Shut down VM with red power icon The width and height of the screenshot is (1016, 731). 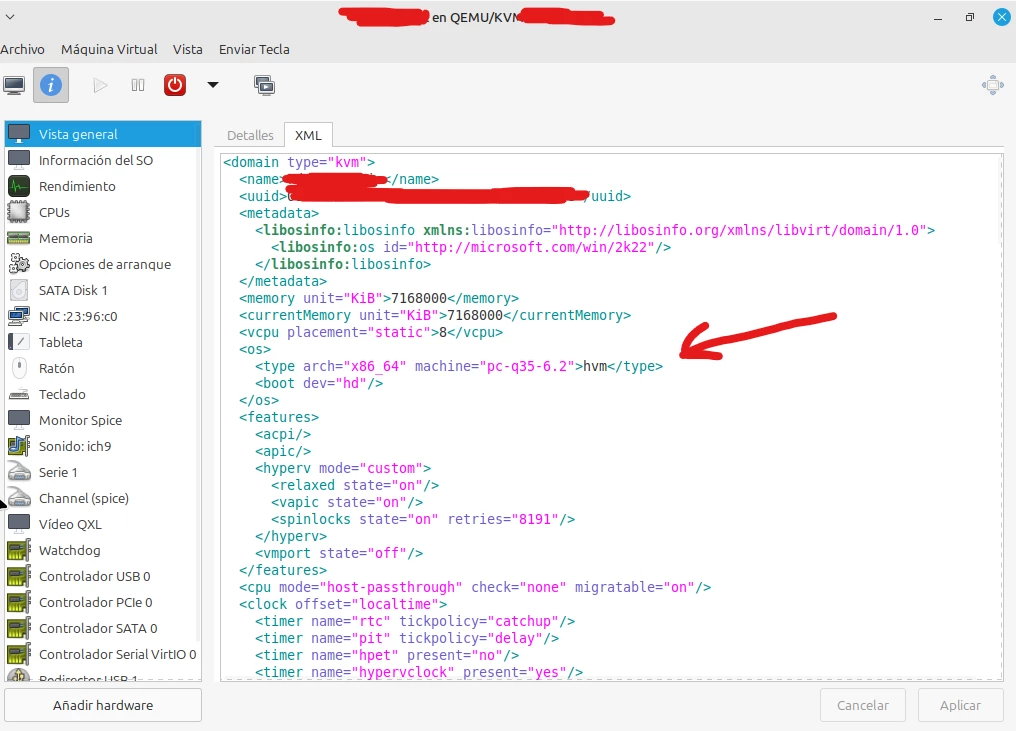(x=175, y=85)
